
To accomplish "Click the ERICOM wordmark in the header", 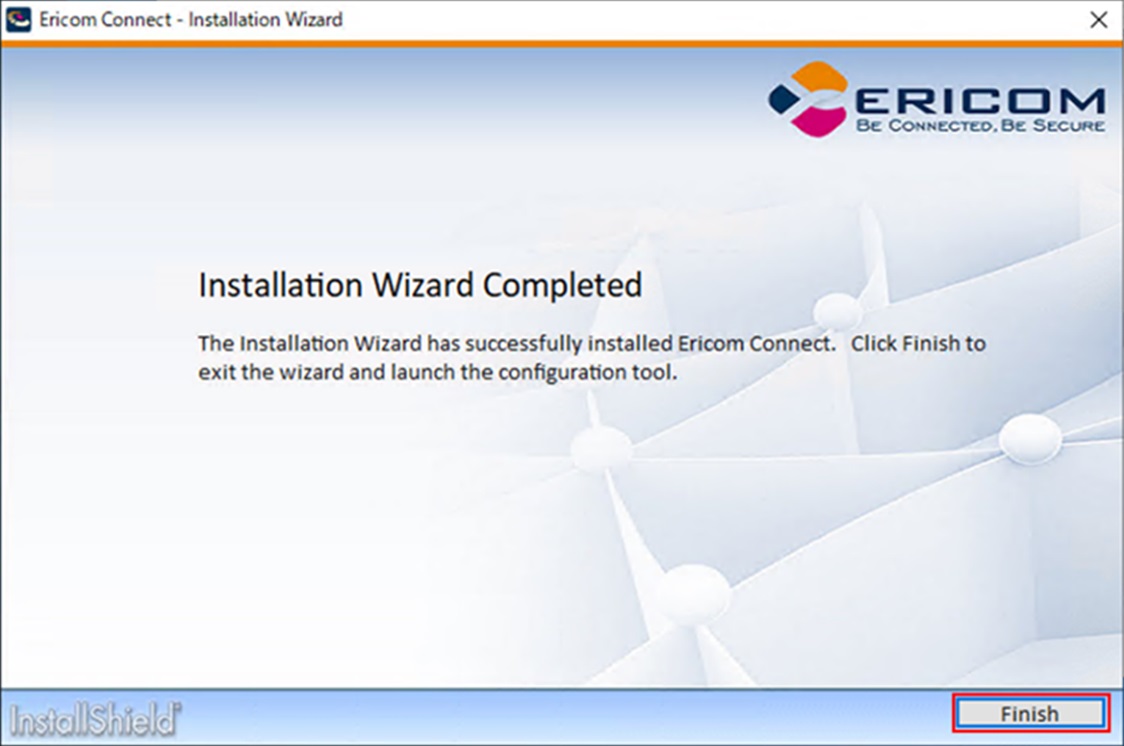I will pos(980,100).
